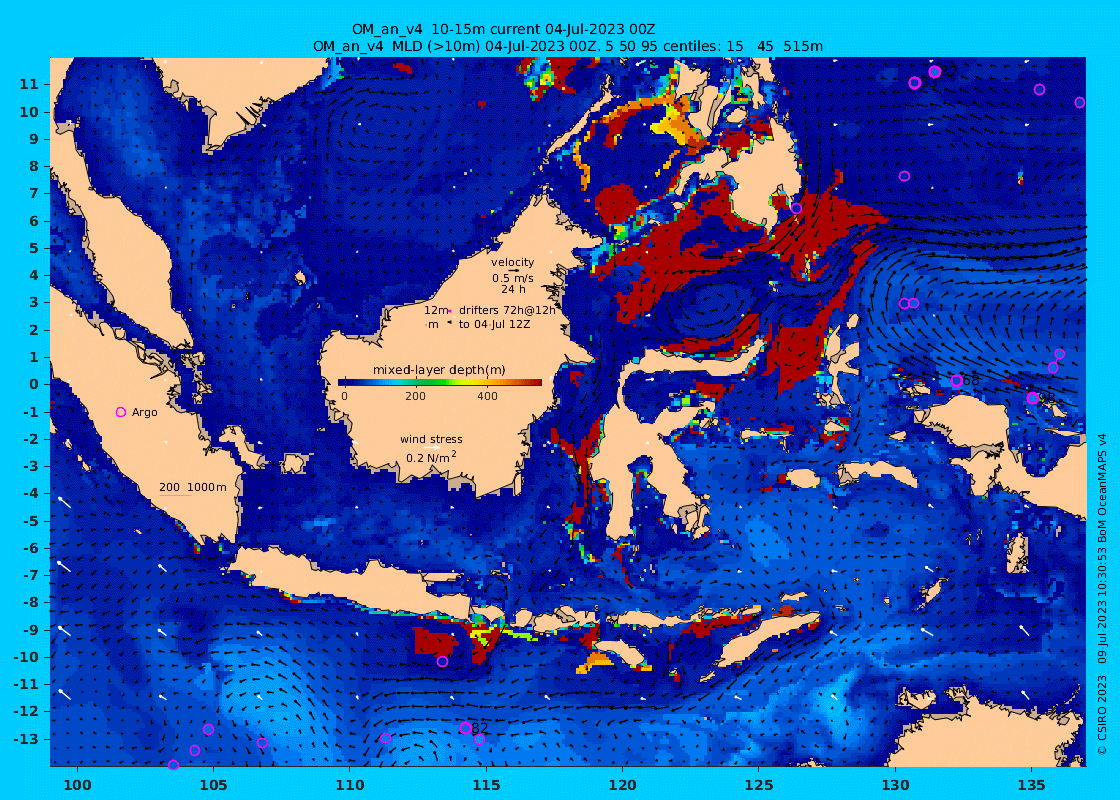Click the CSIRO 2023 BoM OceanMAPS v4 copyright text
This screenshot has width=1120, height=800.
[x=1101, y=592]
